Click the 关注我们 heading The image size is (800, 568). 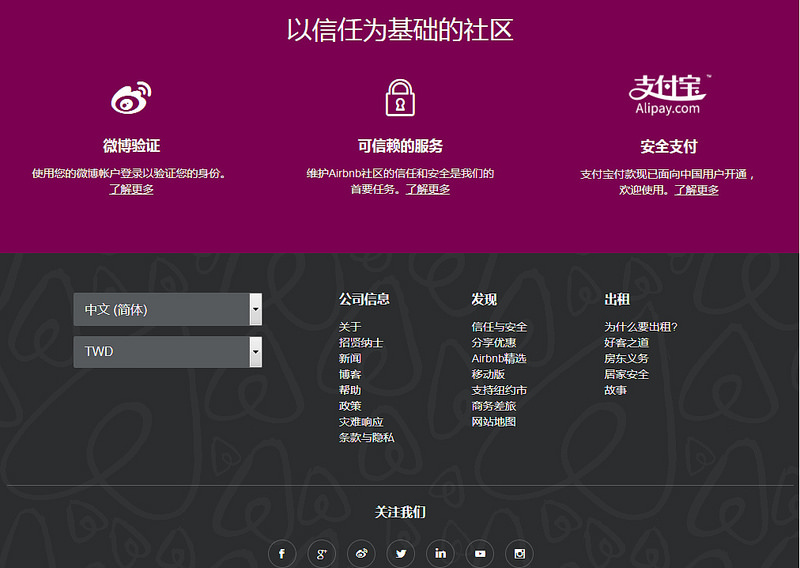point(400,512)
